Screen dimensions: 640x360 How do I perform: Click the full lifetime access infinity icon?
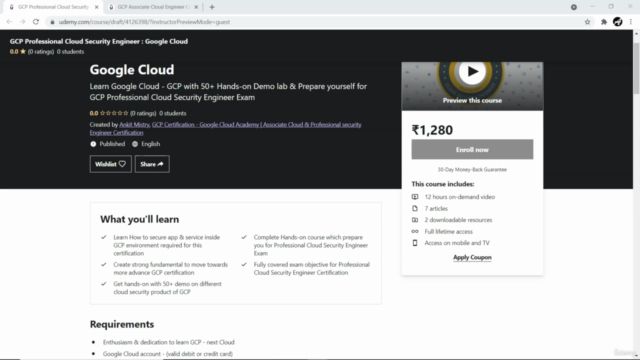pyautogui.click(x=415, y=231)
